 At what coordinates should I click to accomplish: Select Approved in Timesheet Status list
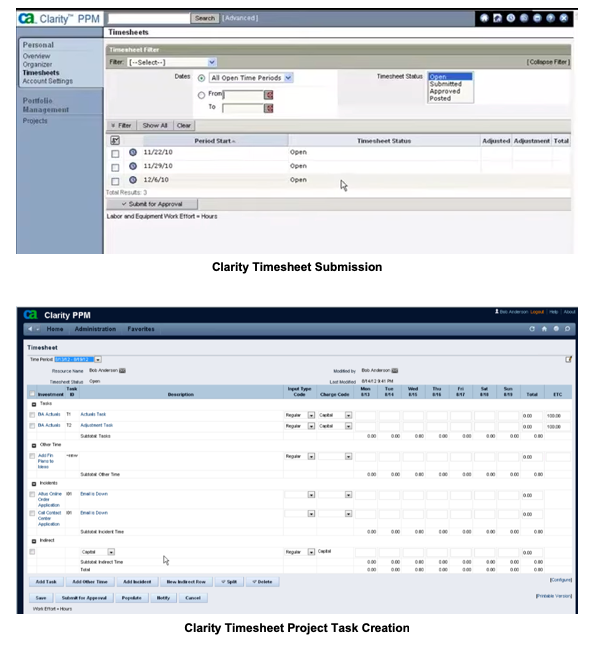445,91
